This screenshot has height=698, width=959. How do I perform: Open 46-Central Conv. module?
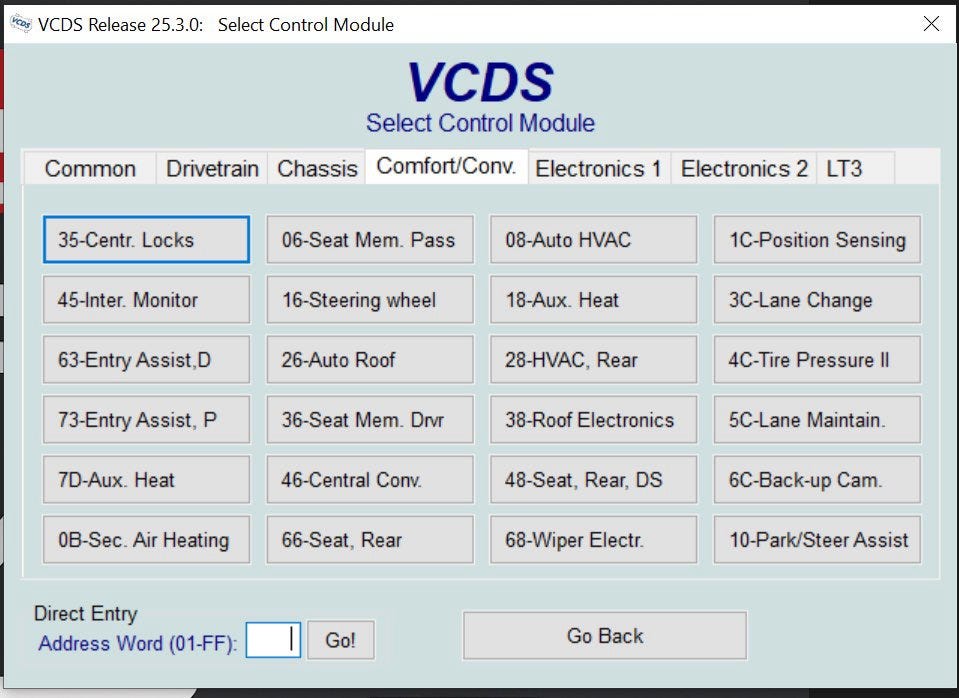tap(369, 479)
